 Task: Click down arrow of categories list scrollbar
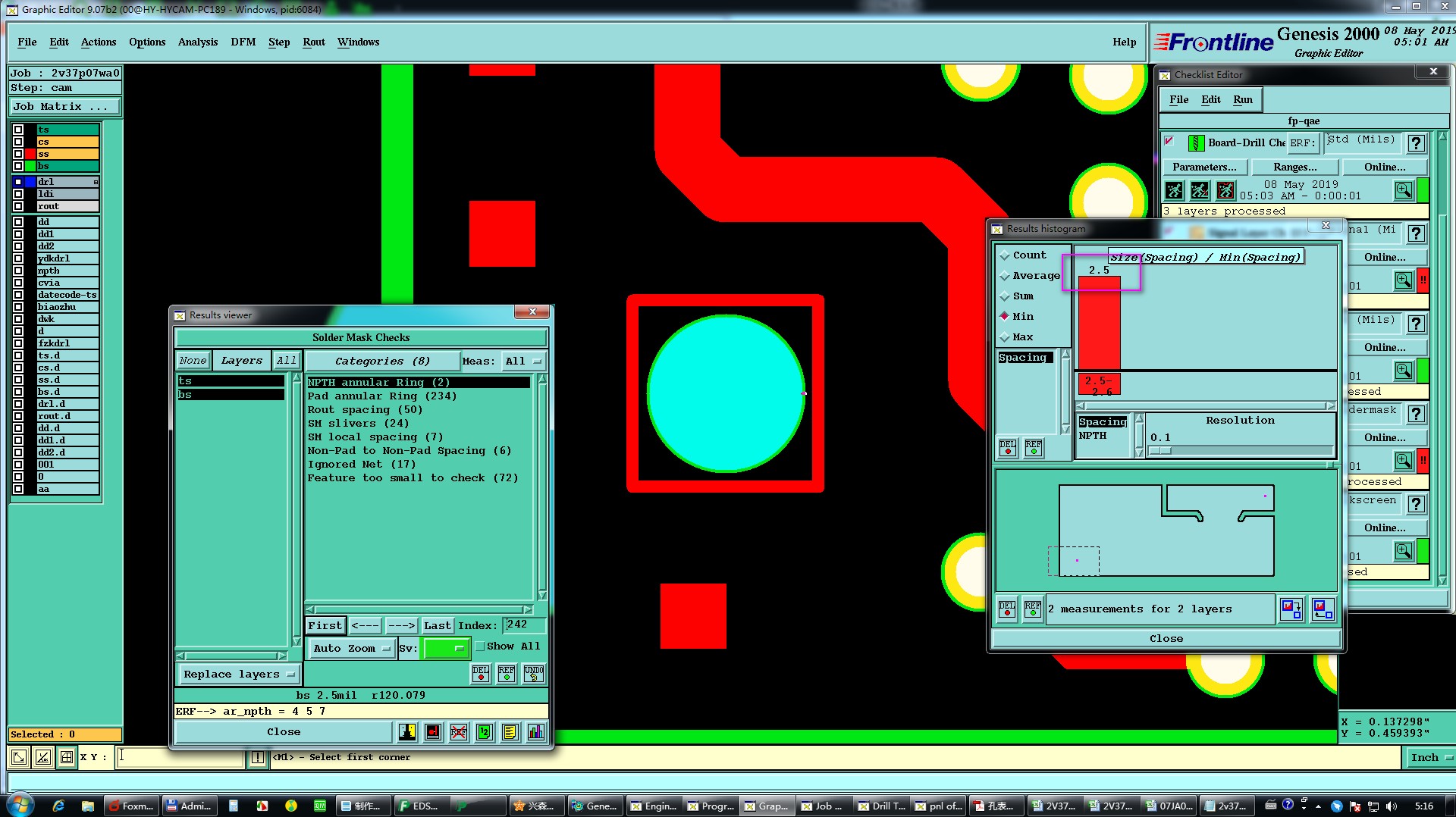[542, 595]
